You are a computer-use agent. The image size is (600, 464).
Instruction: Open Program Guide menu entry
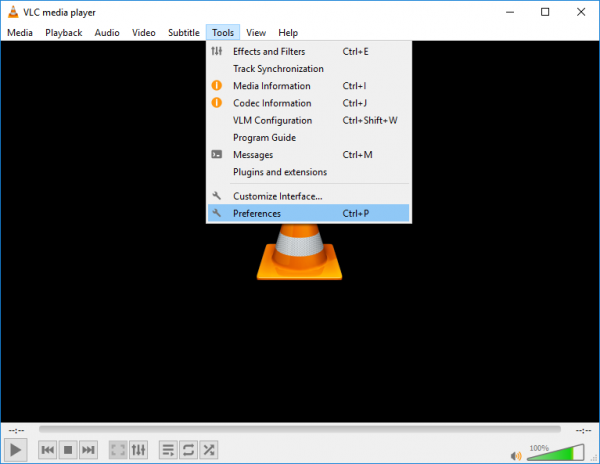click(308, 137)
